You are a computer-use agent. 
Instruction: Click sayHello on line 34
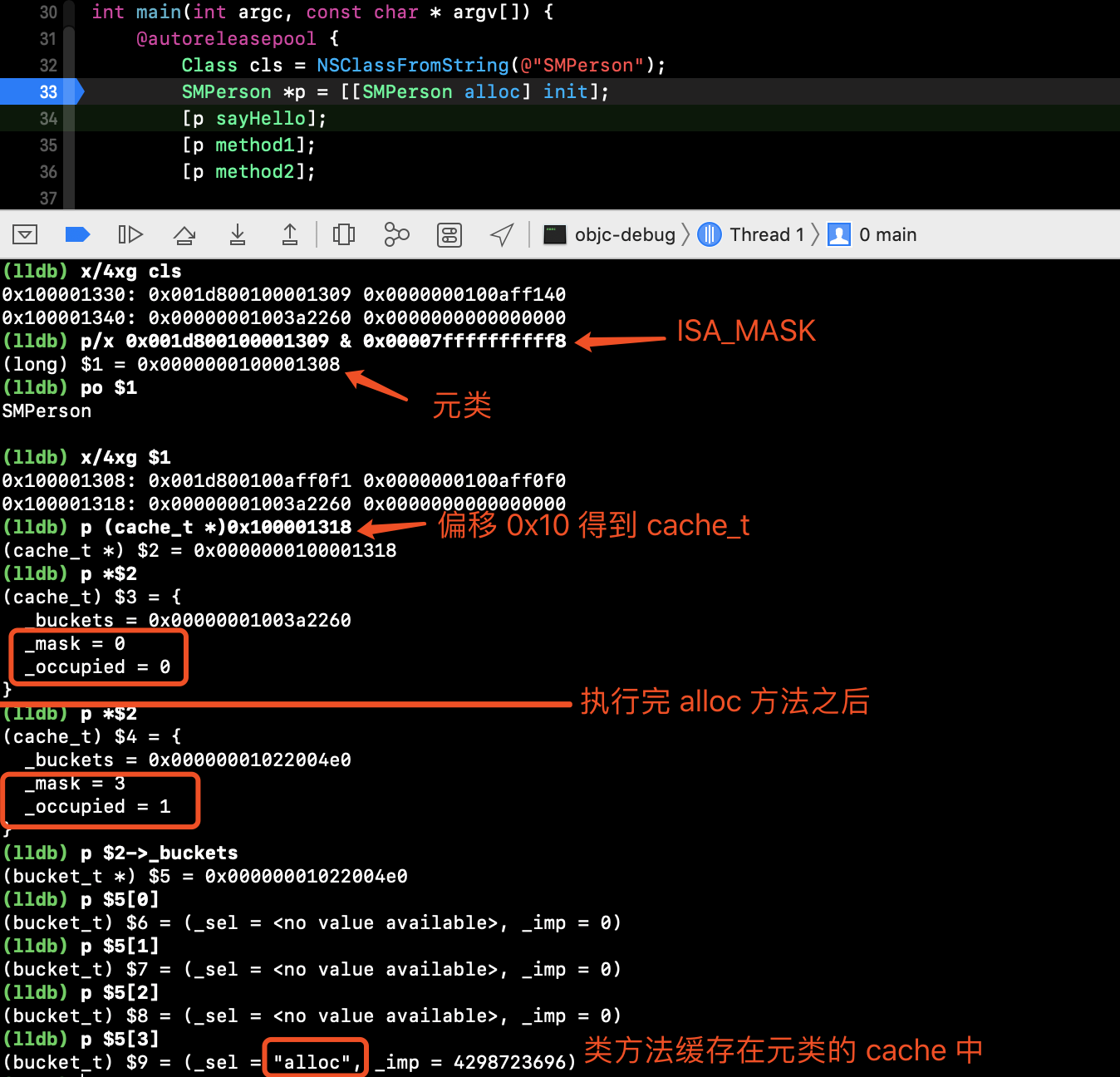[261, 119]
